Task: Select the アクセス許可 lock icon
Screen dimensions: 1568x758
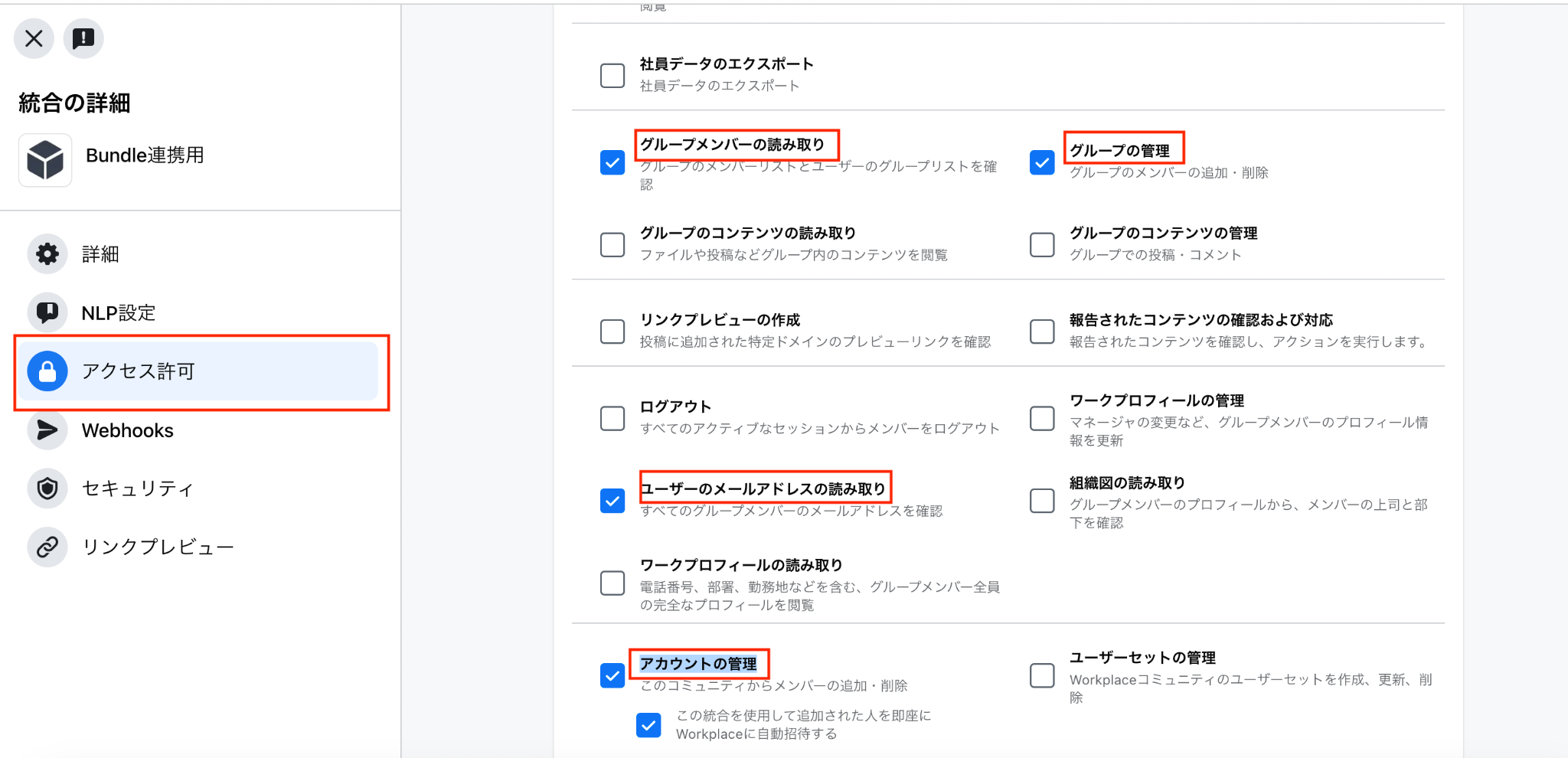Action: click(47, 371)
